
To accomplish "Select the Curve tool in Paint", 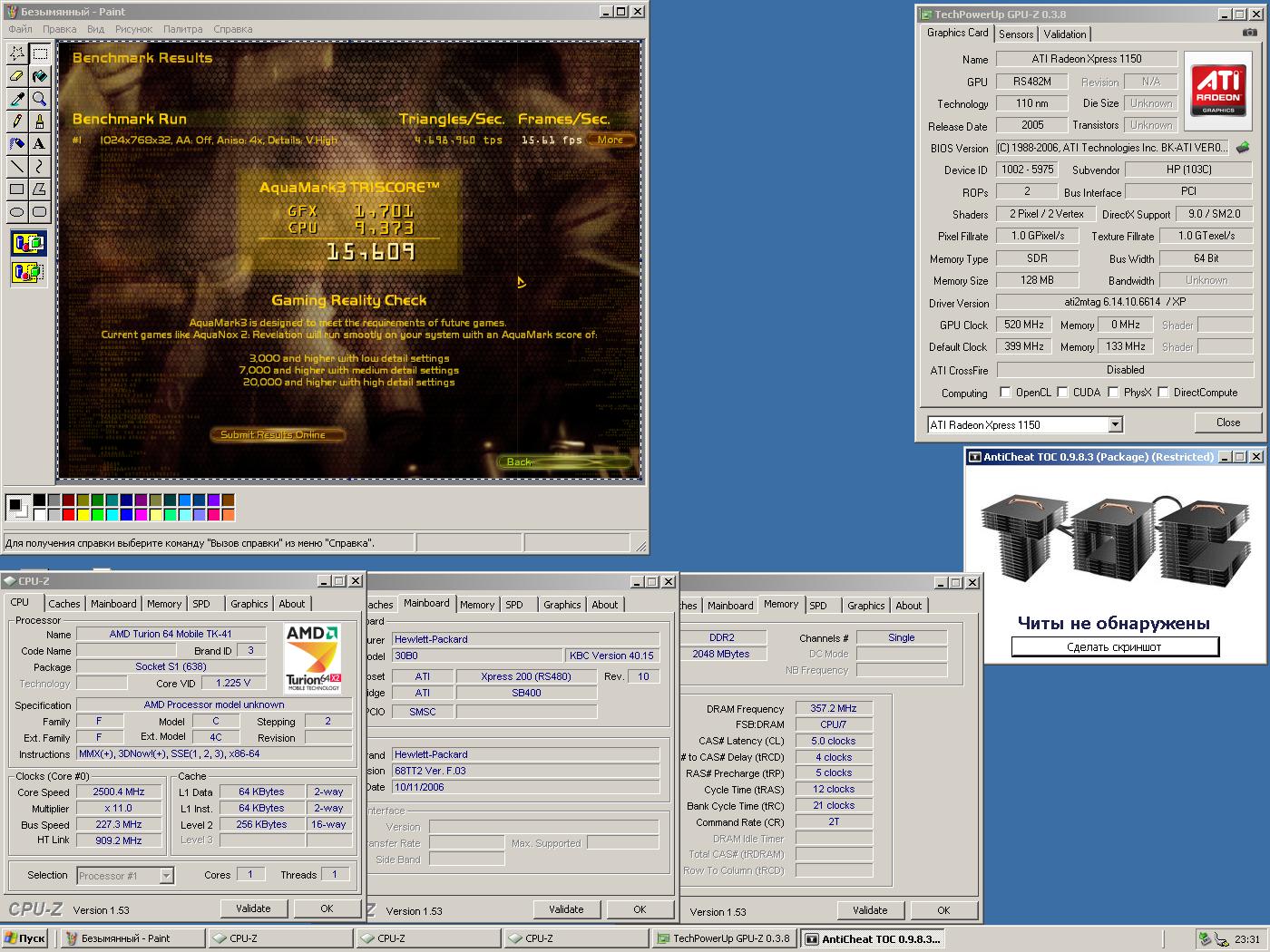I will [39, 167].
